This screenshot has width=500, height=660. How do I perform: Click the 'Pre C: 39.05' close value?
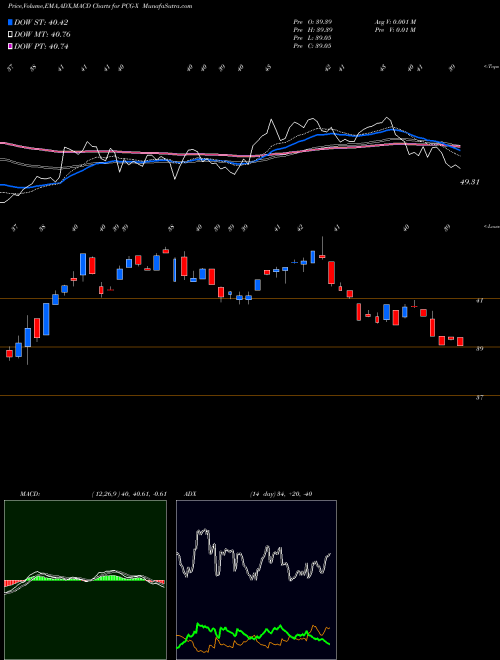tap(313, 46)
